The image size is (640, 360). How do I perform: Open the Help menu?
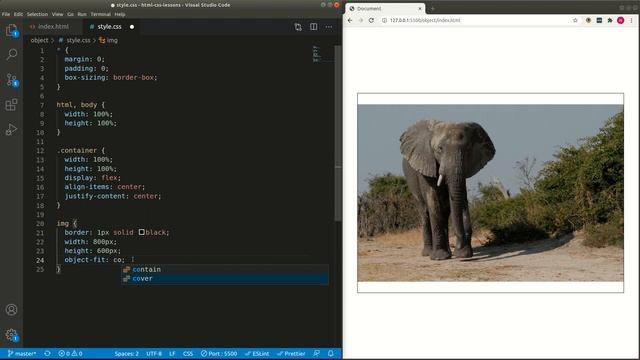120,14
